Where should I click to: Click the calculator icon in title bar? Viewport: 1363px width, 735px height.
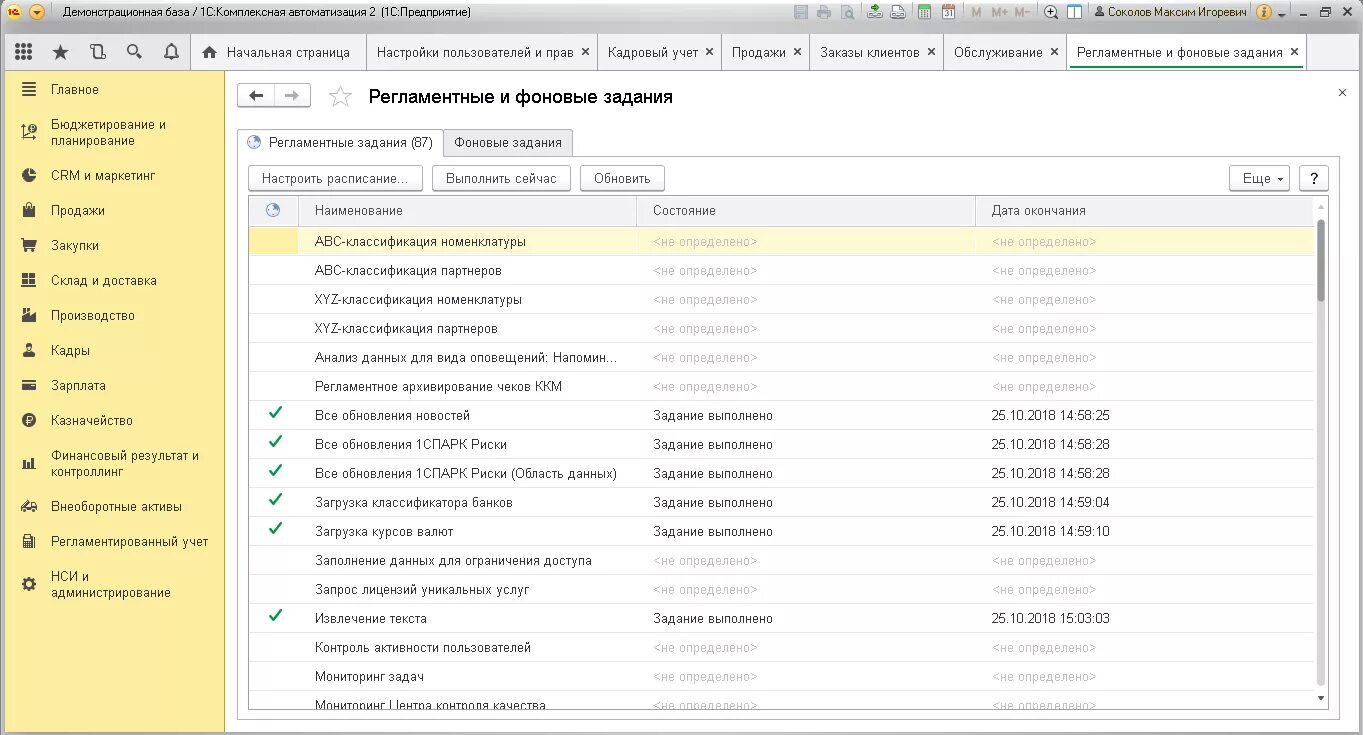pos(924,12)
